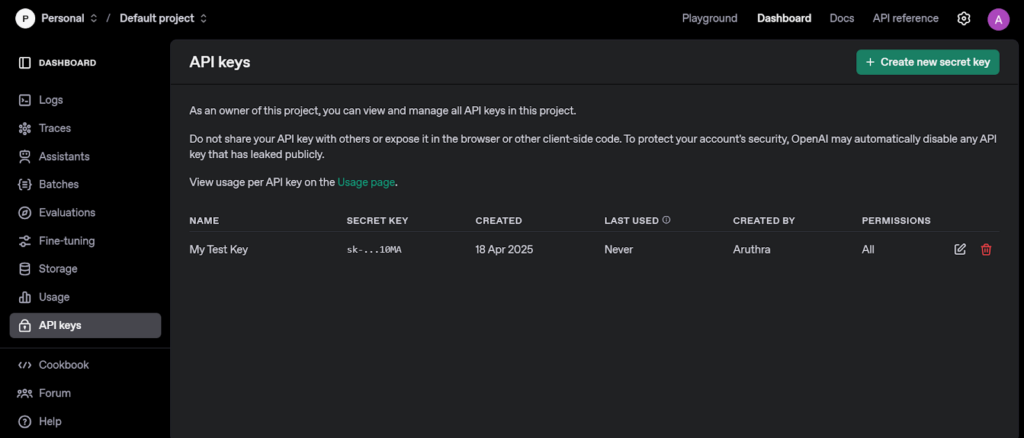The image size is (1024, 438).
Task: Go to Assistants in the sidebar
Action: (63, 156)
